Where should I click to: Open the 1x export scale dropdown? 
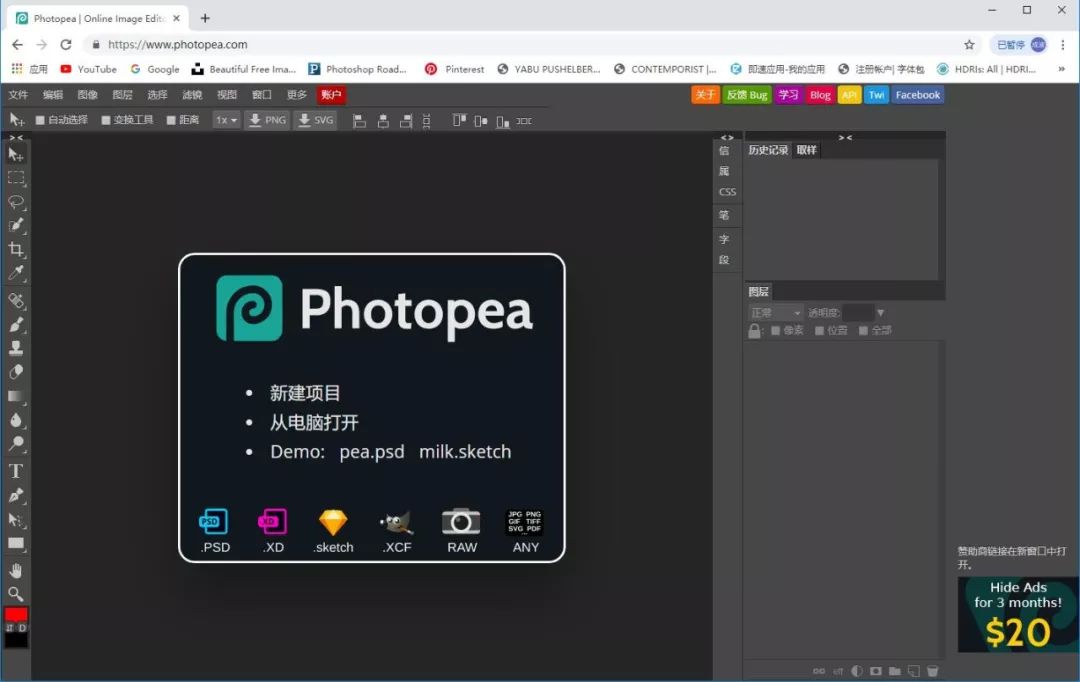226,120
